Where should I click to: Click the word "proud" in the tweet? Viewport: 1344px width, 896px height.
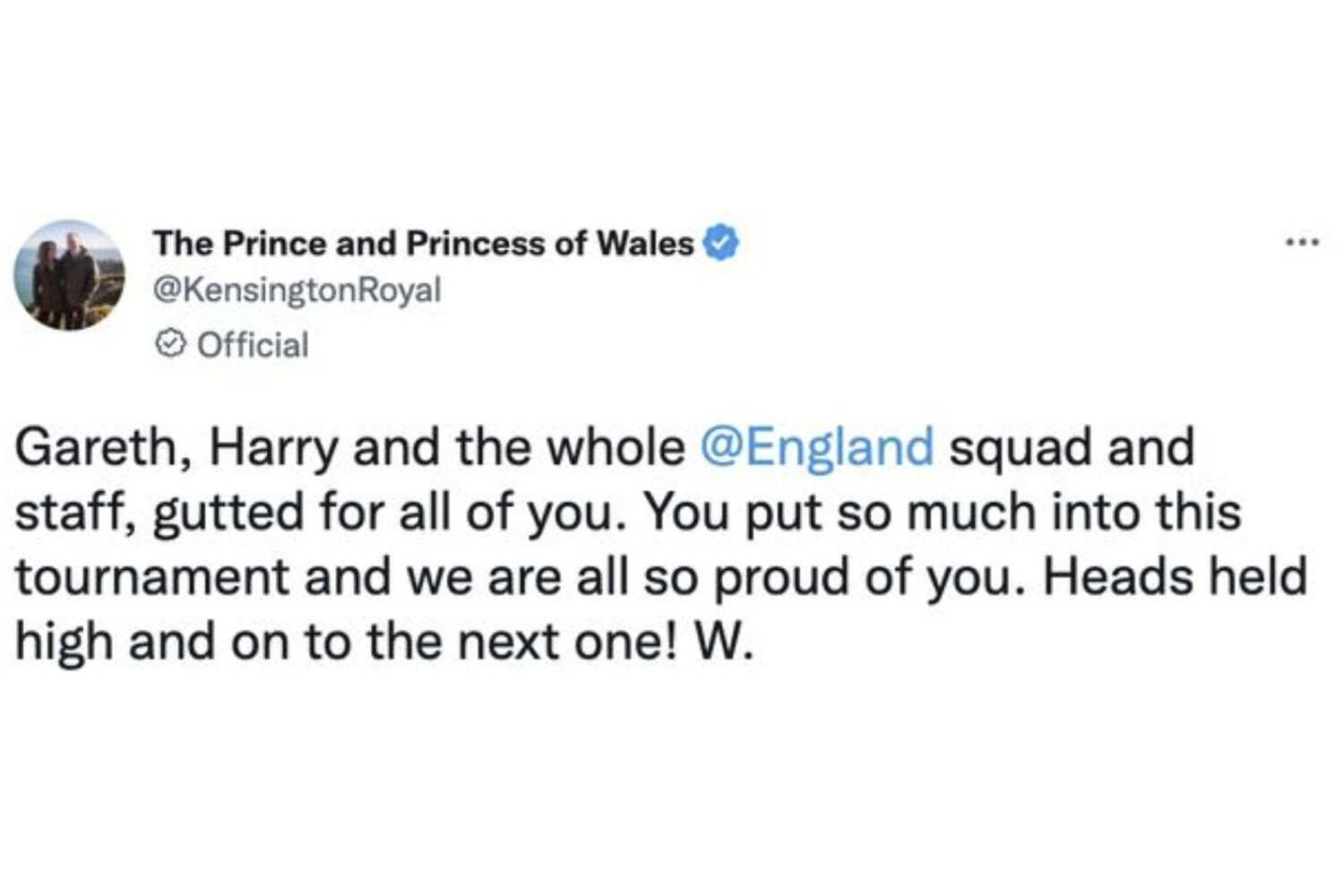(780, 577)
